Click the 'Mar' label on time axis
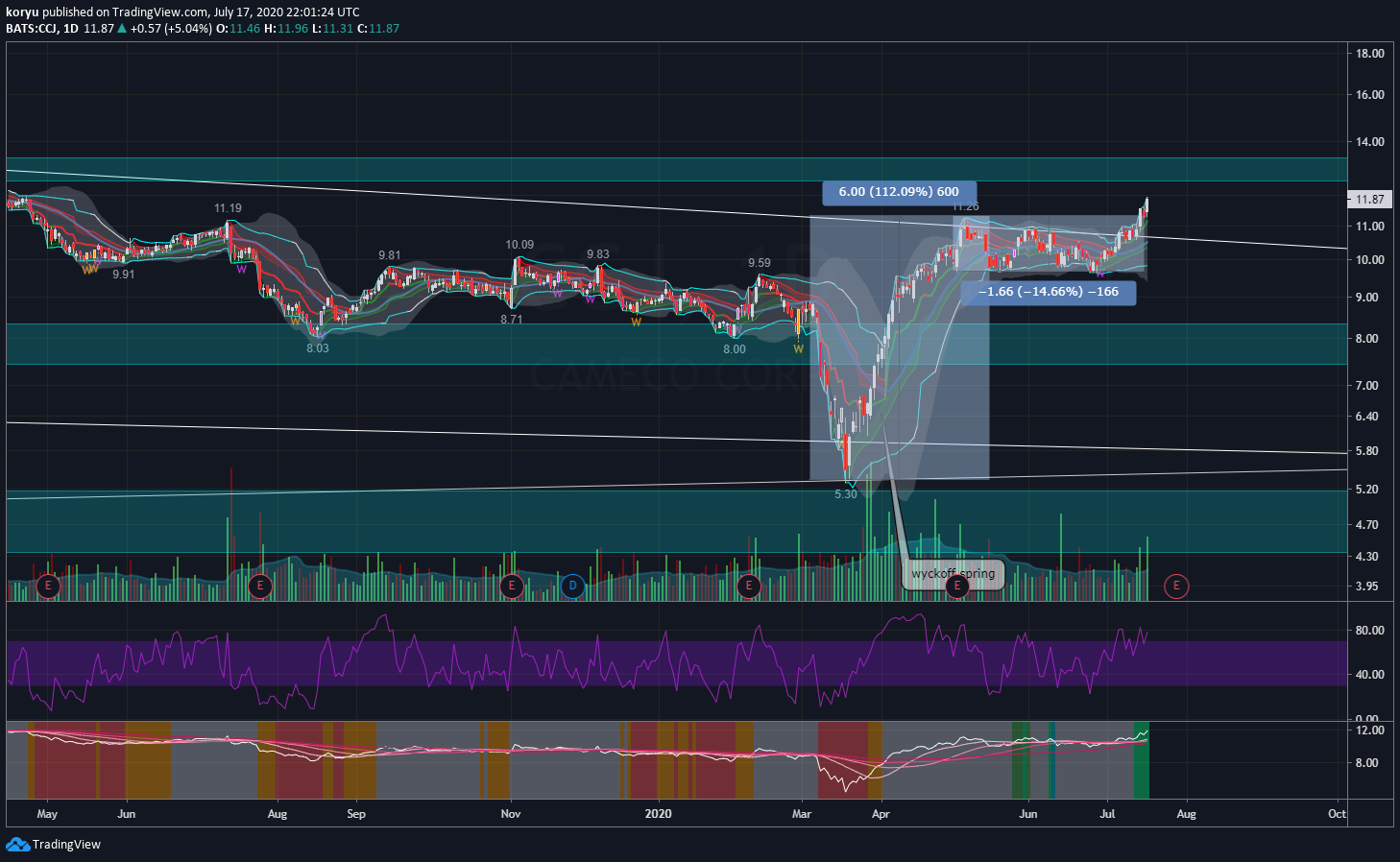This screenshot has height=862, width=1400. [802, 814]
